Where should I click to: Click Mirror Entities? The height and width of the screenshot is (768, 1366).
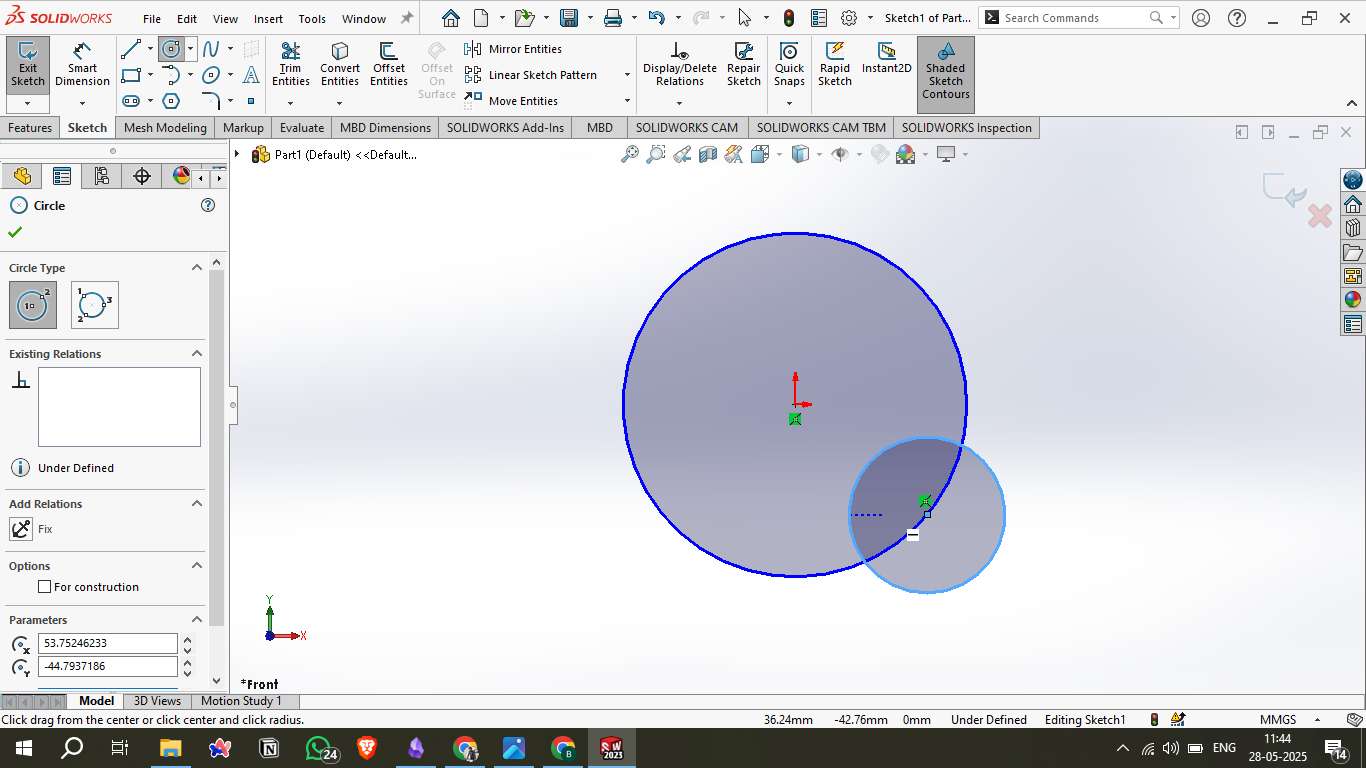[x=514, y=49]
